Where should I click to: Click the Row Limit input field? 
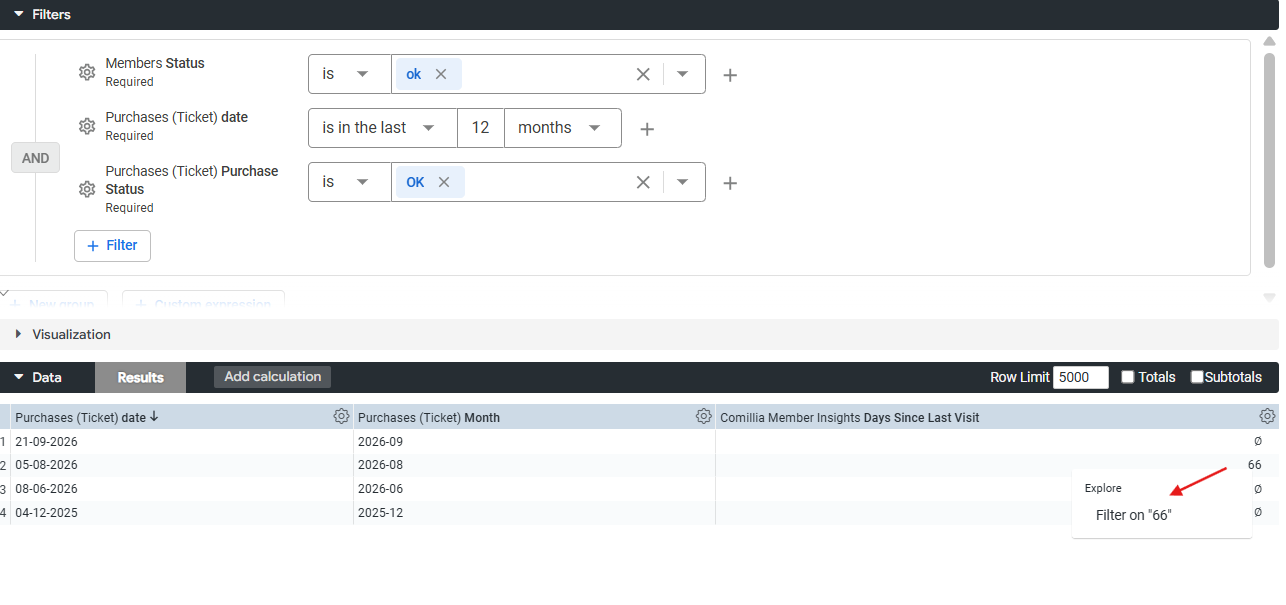(x=1081, y=377)
